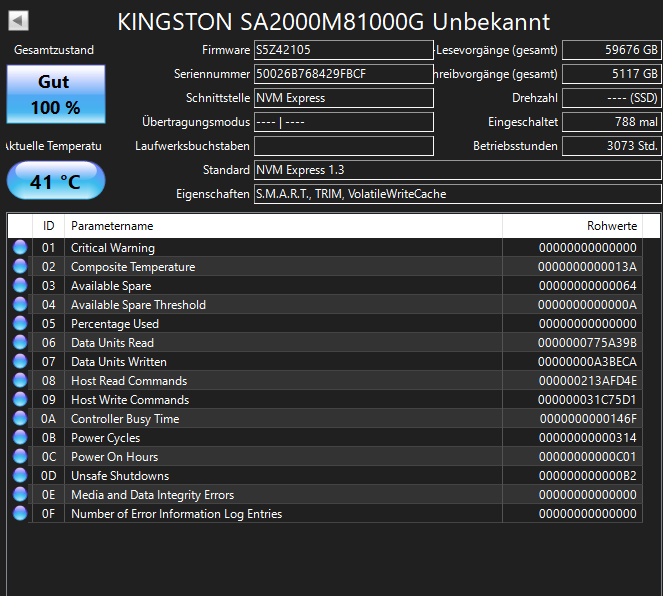Click the Übertragungsmodus field

pyautogui.click(x=344, y=122)
